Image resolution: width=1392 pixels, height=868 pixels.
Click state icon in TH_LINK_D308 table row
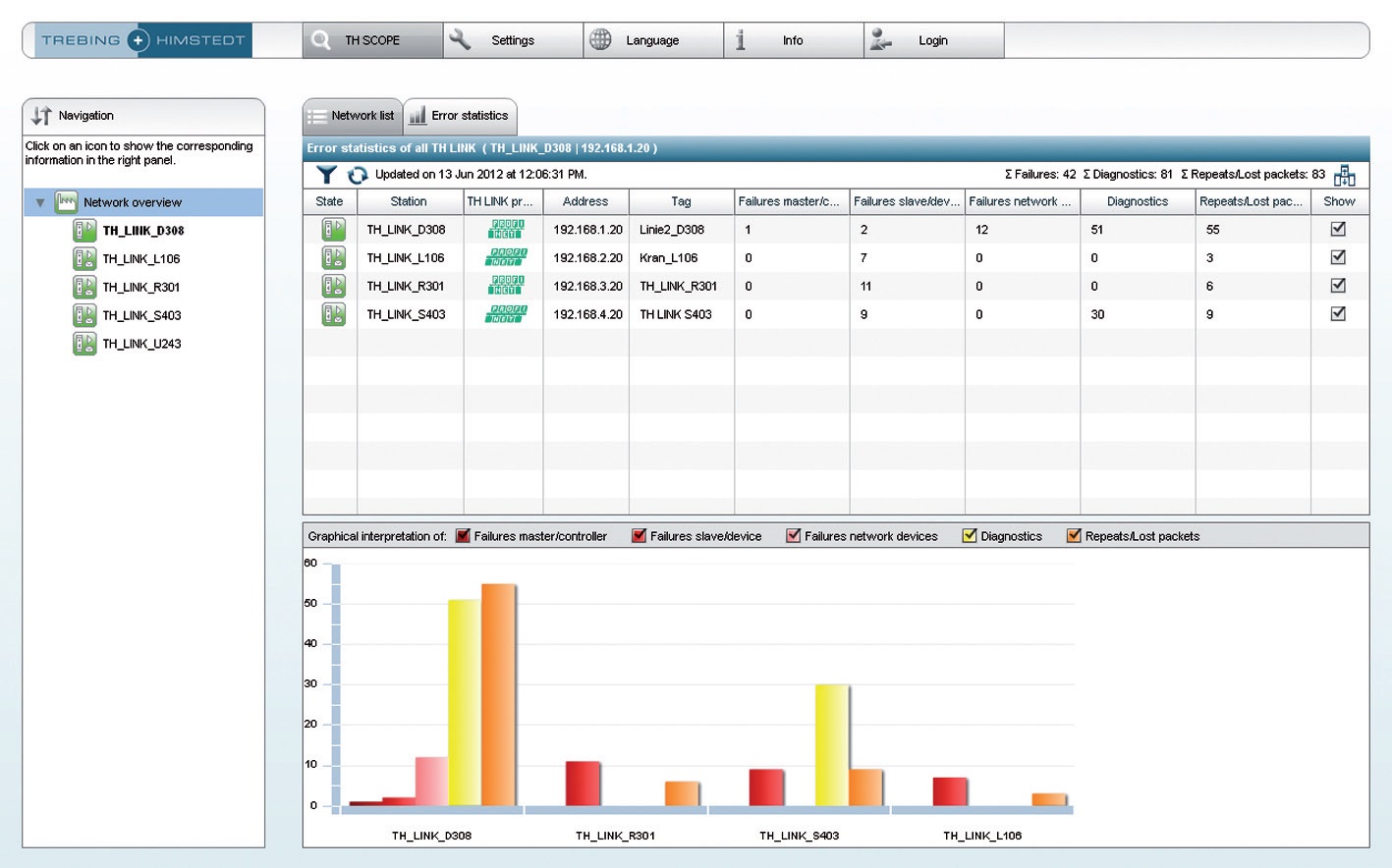[x=334, y=230]
